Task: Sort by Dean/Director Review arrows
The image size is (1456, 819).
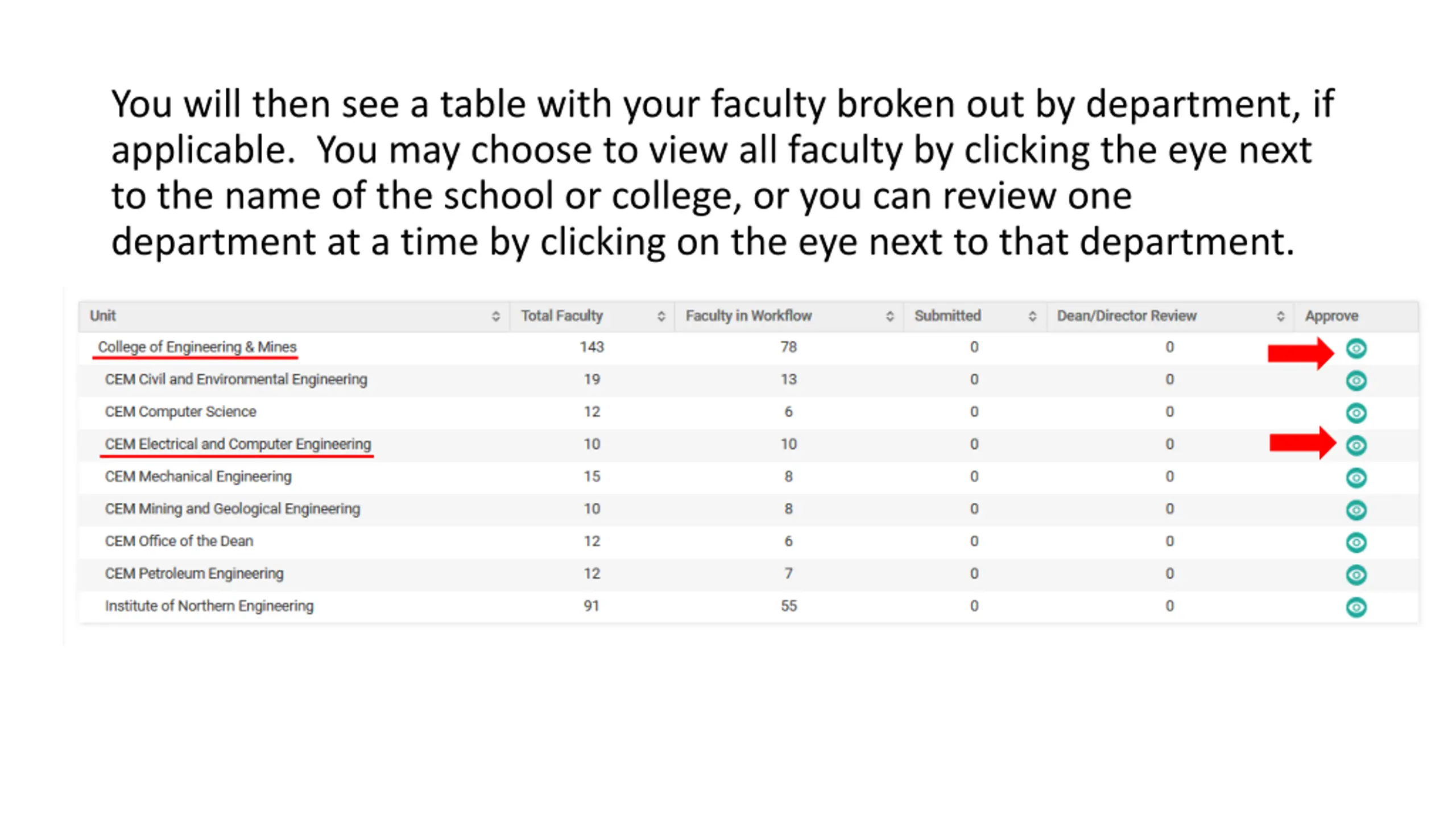Action: [1280, 316]
